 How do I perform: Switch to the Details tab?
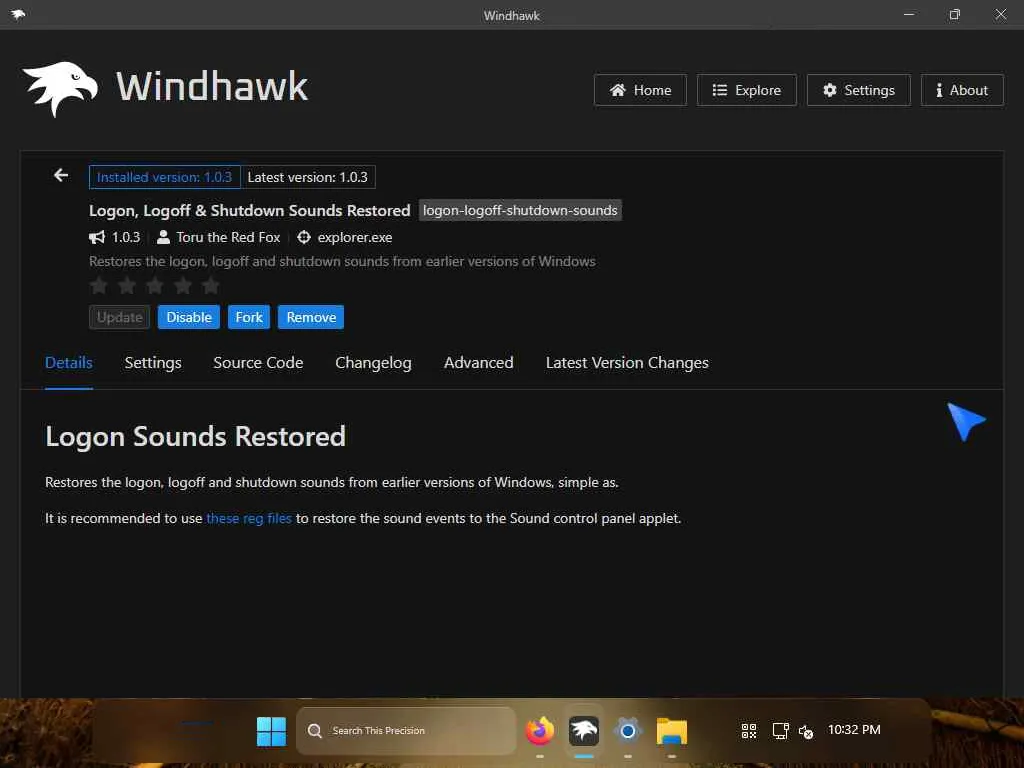point(69,363)
